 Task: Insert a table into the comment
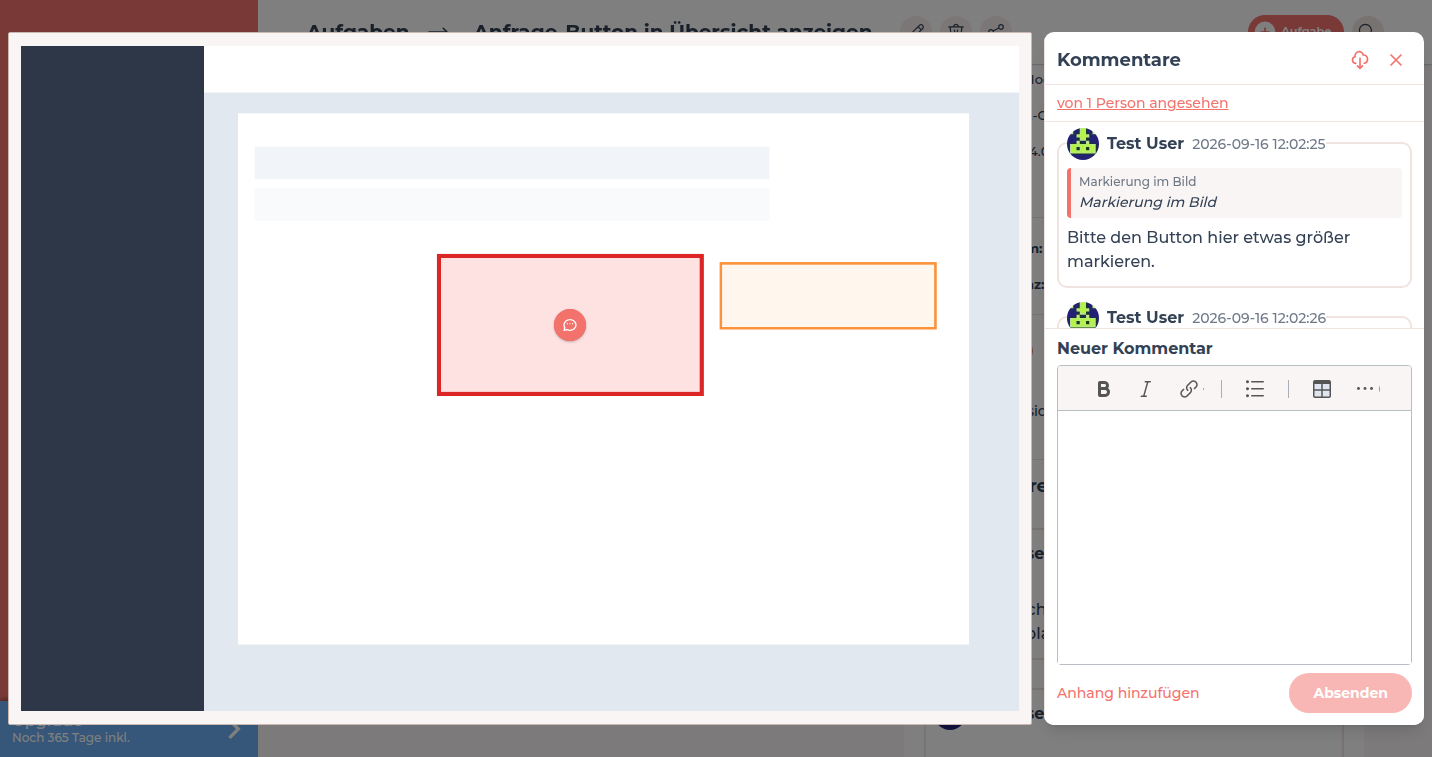coord(1322,389)
